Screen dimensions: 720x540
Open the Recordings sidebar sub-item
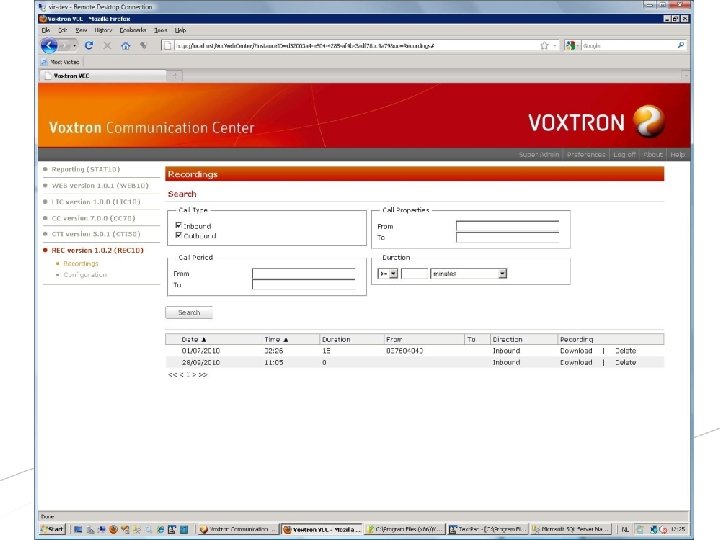tap(81, 264)
